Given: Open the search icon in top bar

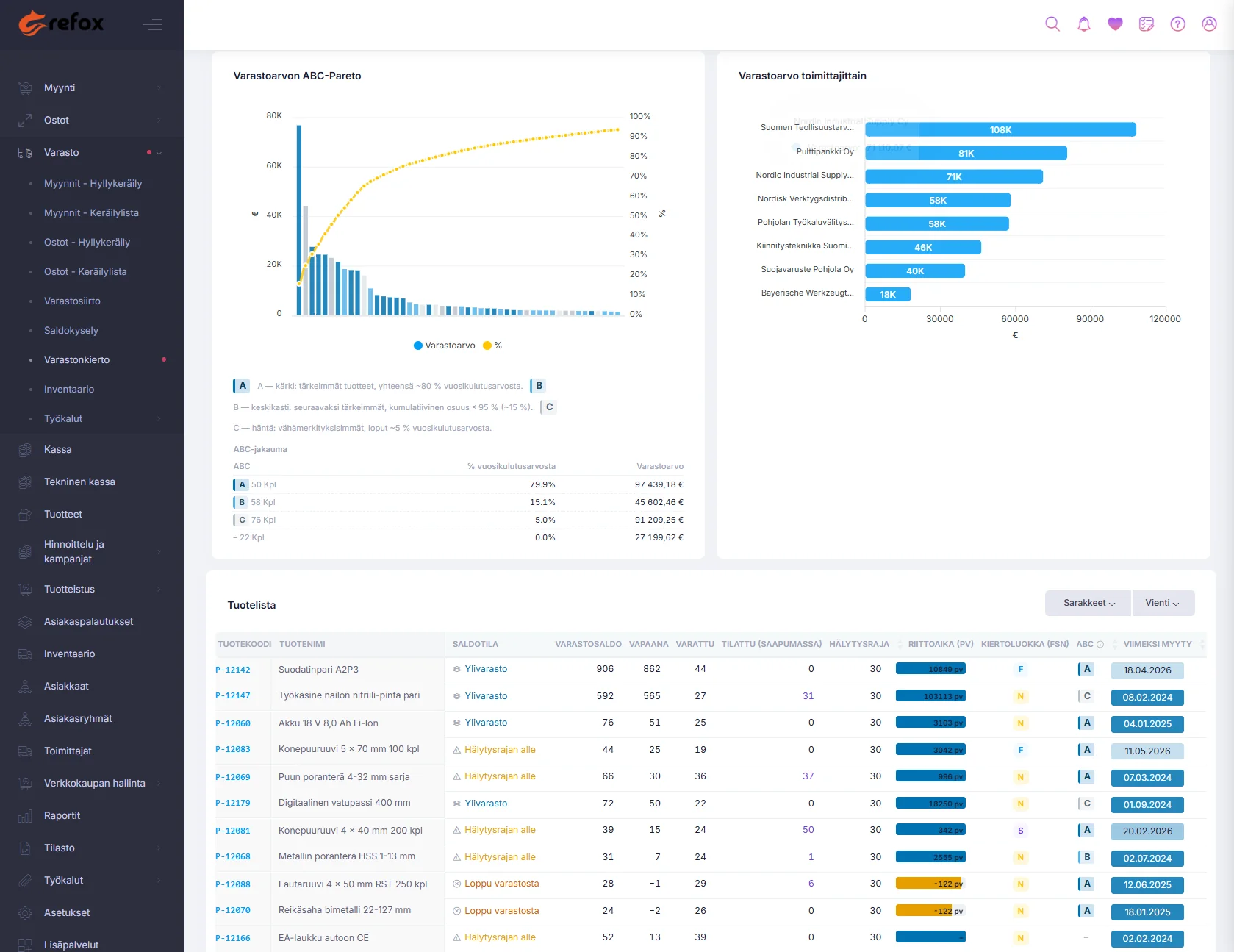Looking at the screenshot, I should click(x=1052, y=24).
